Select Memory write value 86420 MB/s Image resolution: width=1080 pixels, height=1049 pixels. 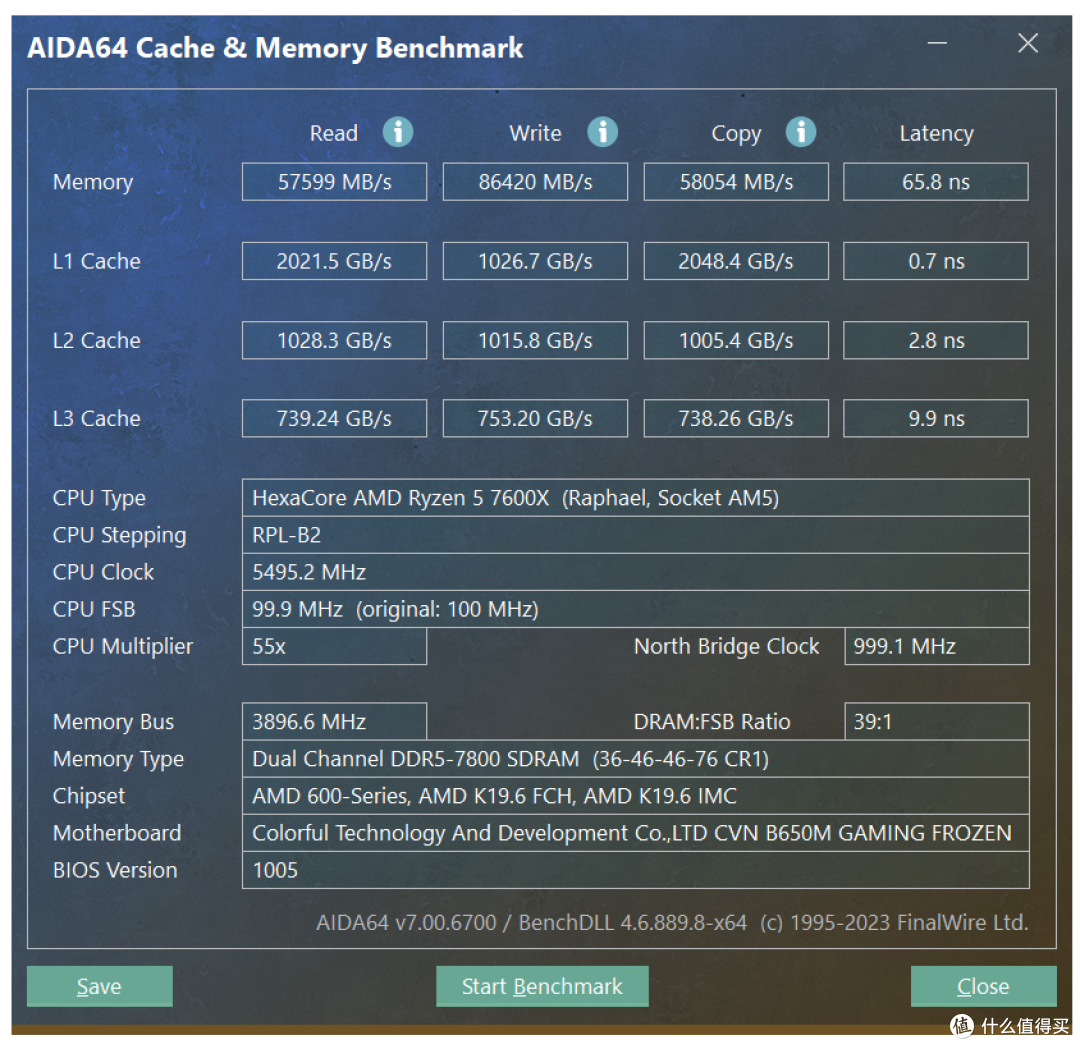click(x=535, y=182)
